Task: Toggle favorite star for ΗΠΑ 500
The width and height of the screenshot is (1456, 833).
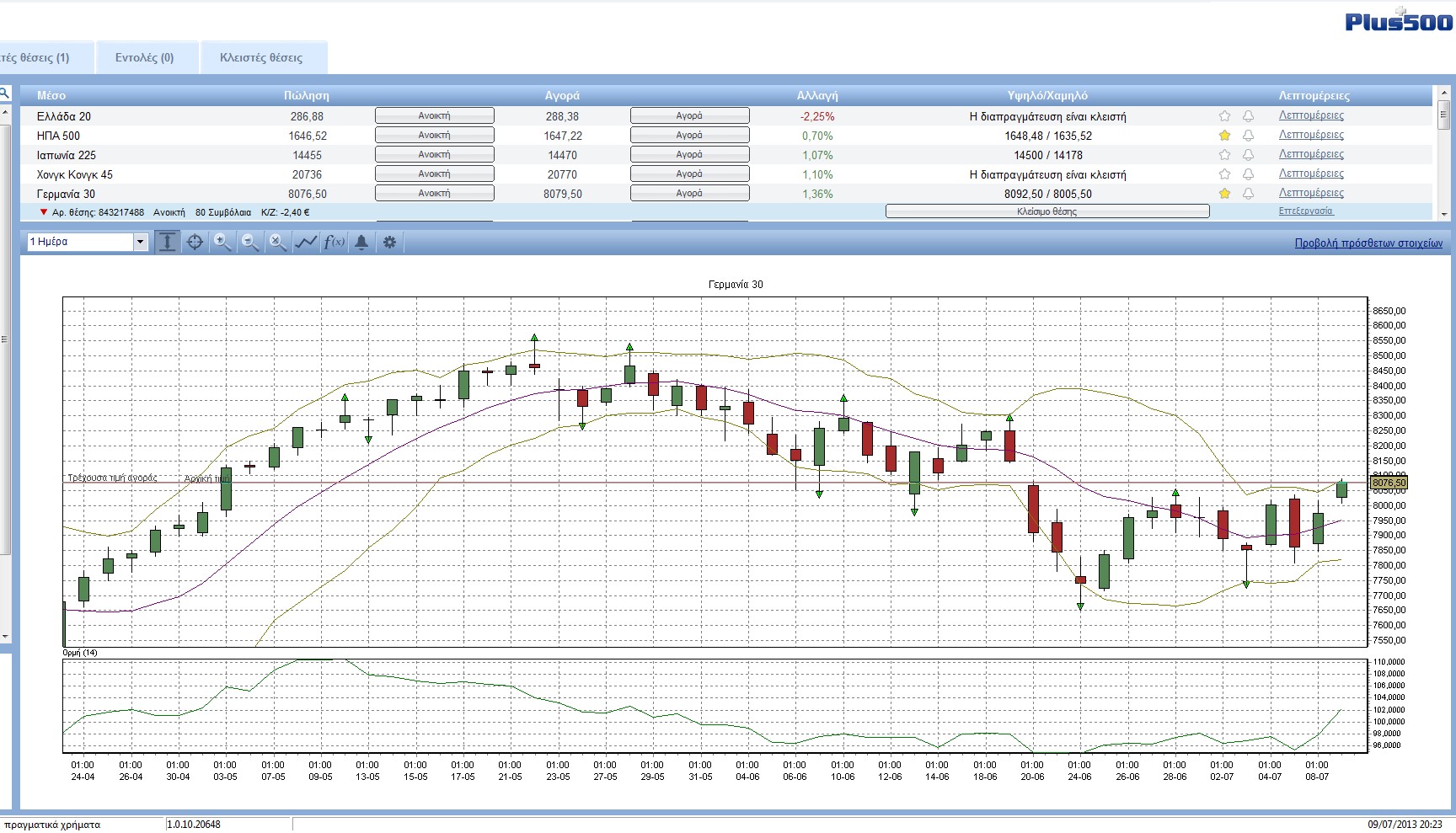Action: point(1224,136)
